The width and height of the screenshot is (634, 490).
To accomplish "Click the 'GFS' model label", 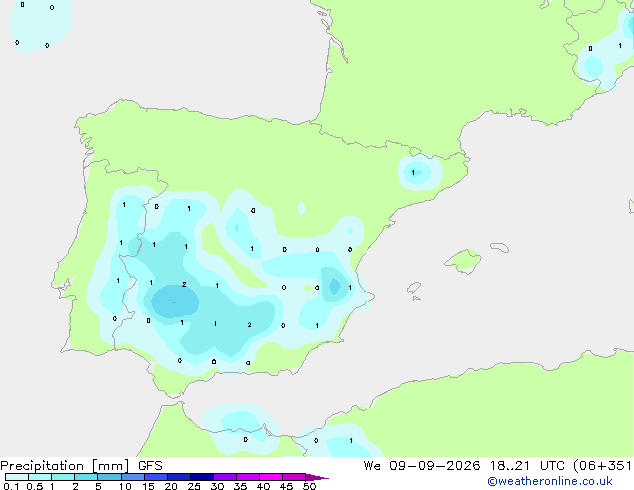I will point(150,466).
